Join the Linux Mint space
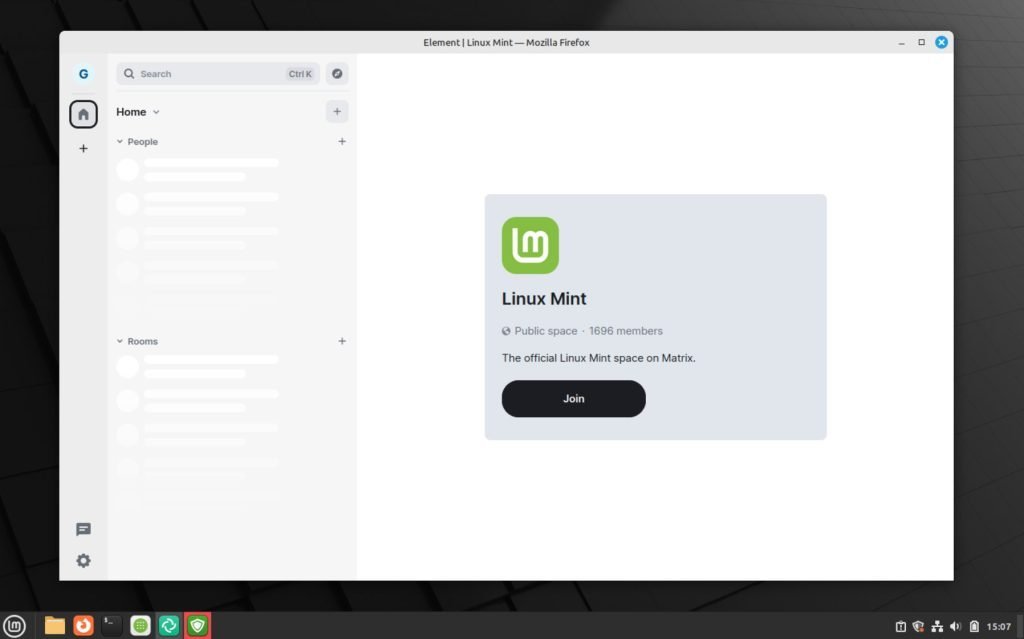 click(573, 399)
